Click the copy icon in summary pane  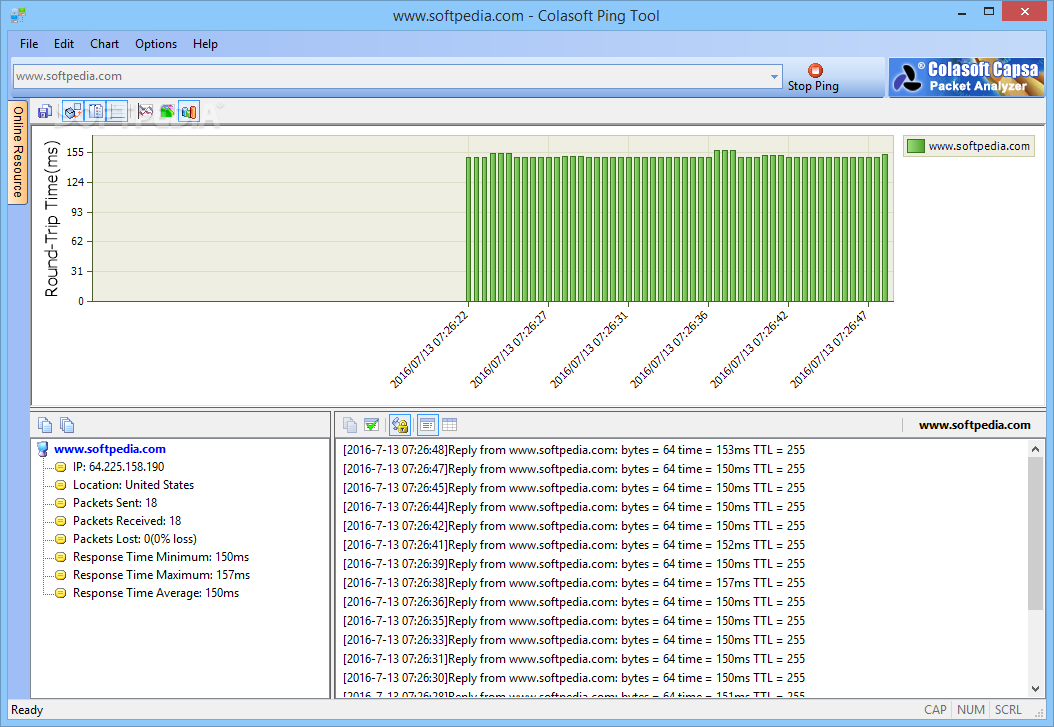tap(45, 425)
